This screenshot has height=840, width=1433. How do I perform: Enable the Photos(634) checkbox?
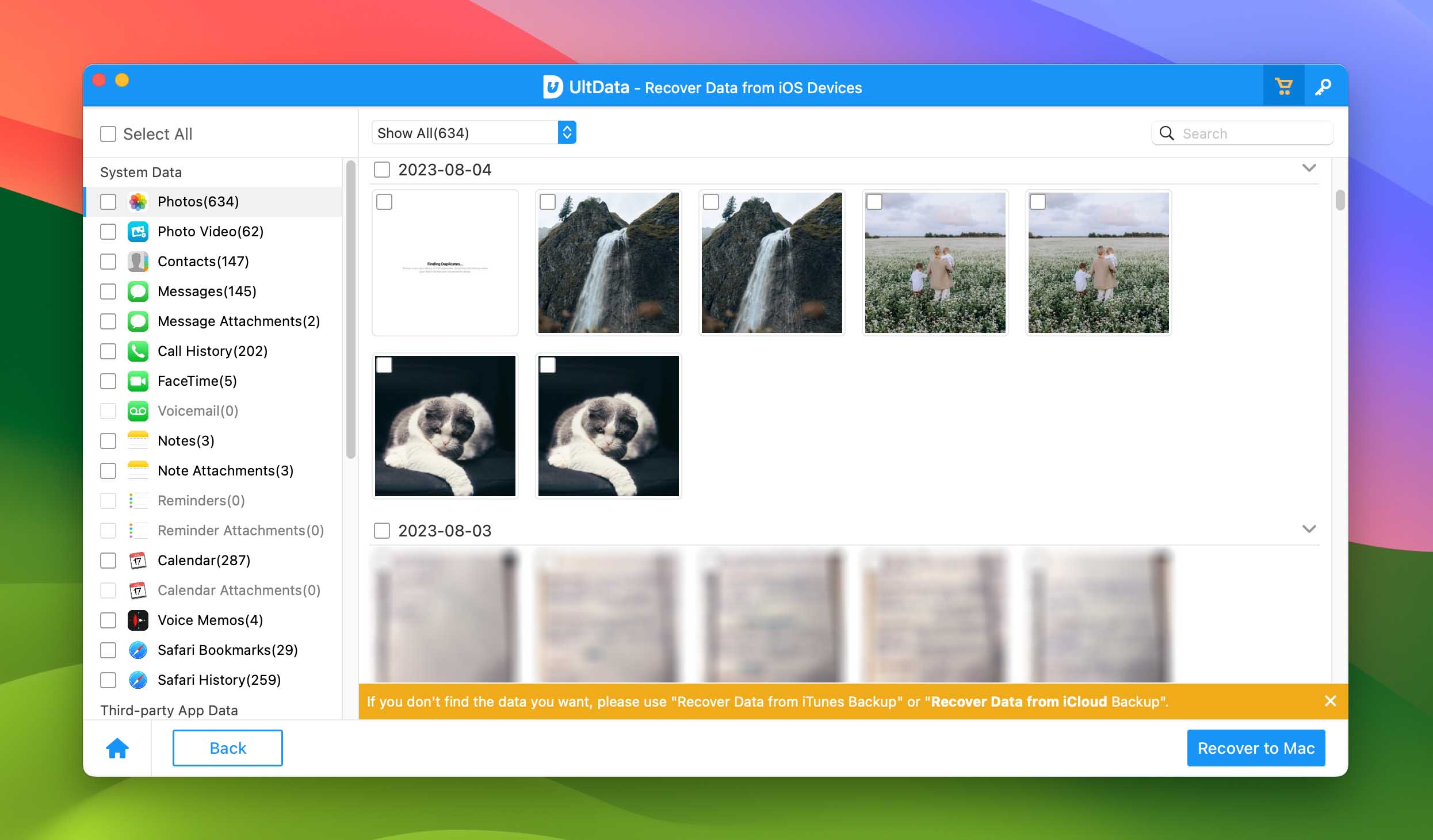click(x=109, y=201)
